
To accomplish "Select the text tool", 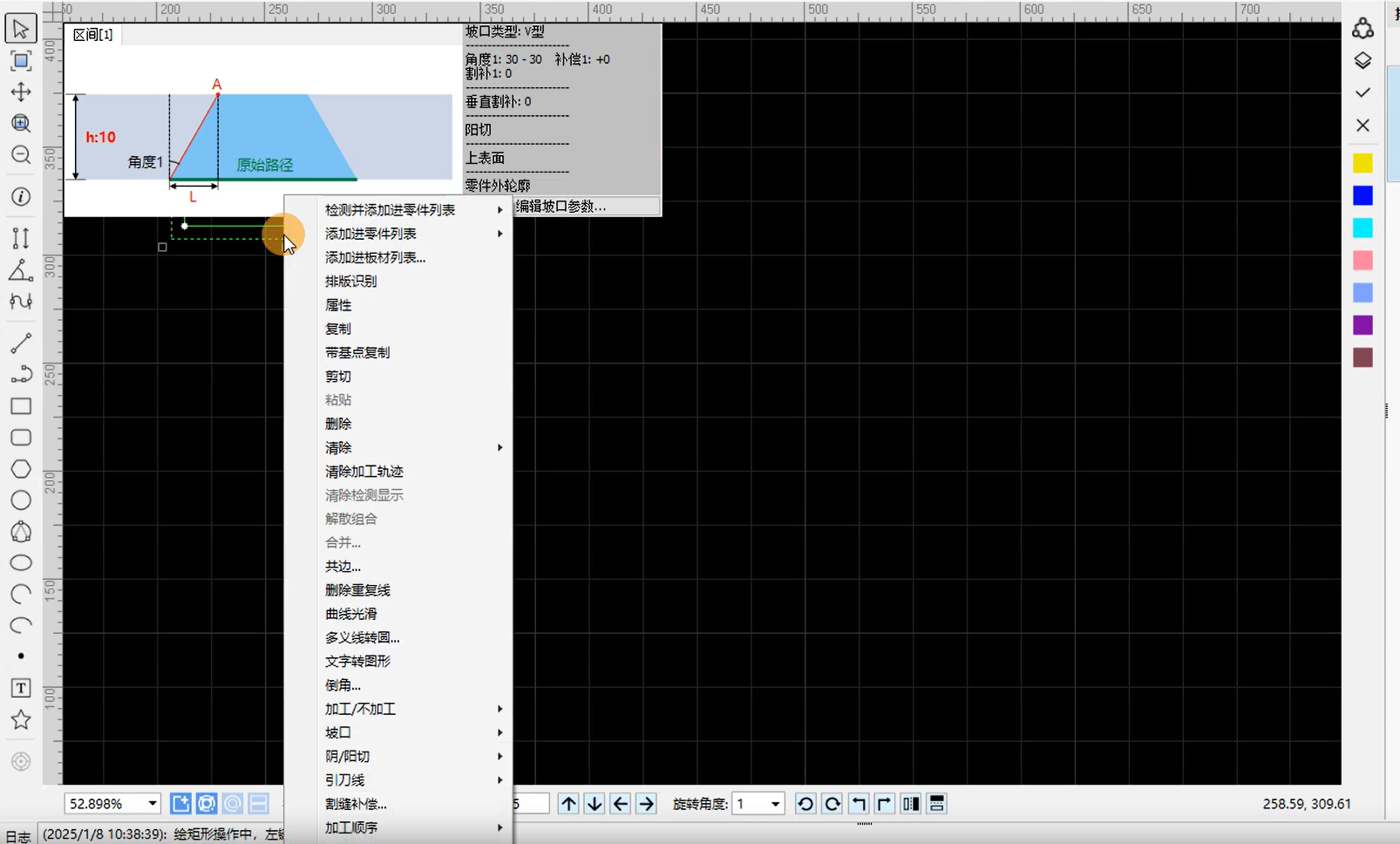I will coord(21,688).
